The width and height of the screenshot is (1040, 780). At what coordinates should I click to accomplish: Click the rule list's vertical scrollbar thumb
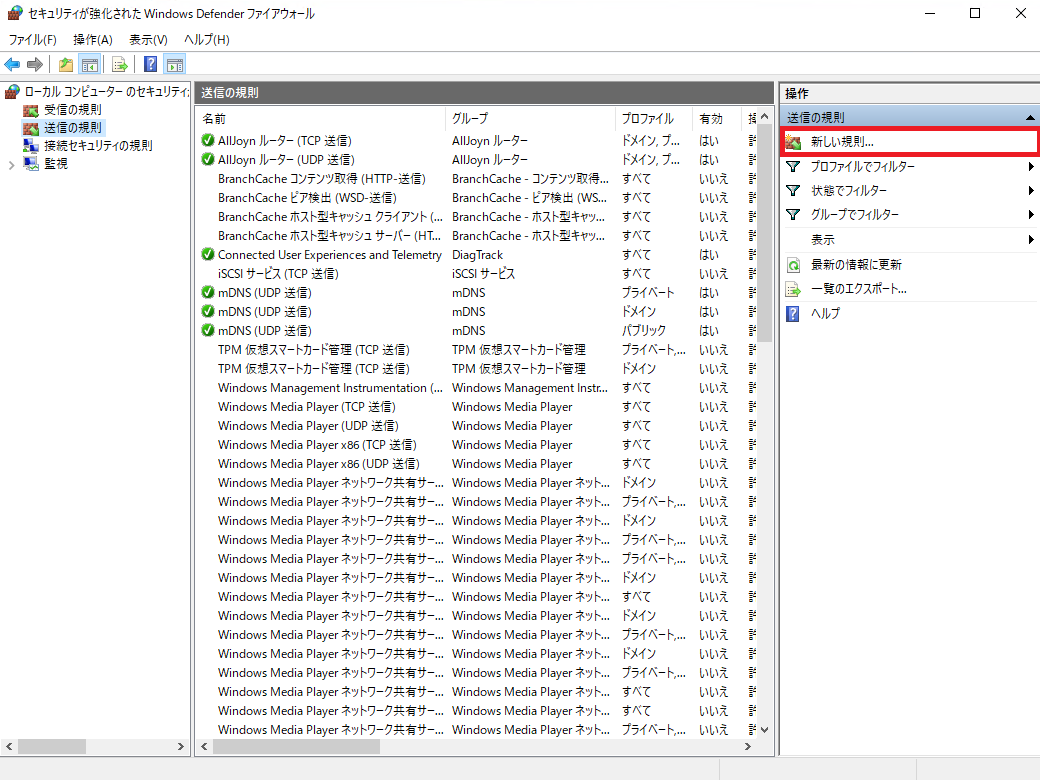[x=765, y=233]
